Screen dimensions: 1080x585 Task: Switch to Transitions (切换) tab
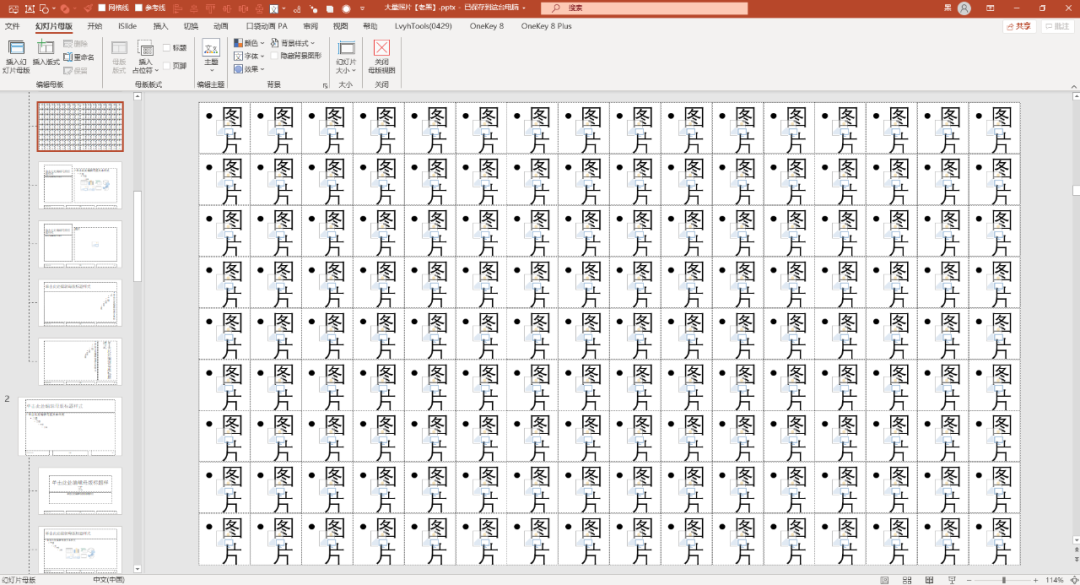pyautogui.click(x=191, y=26)
